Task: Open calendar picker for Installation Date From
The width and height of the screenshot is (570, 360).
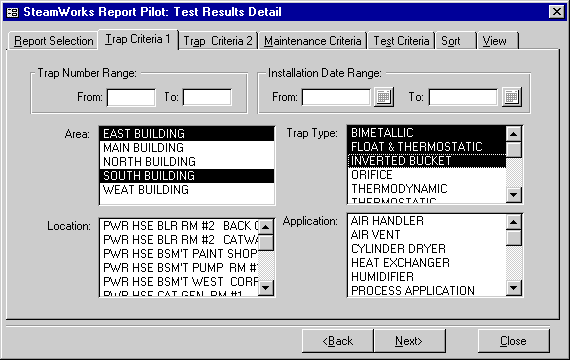Action: [x=384, y=97]
